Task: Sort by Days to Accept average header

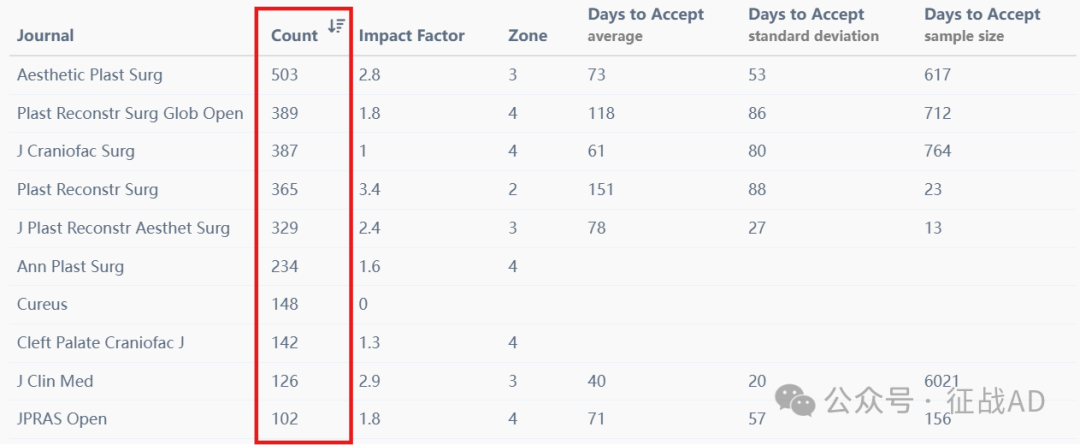Action: pyautogui.click(x=646, y=24)
